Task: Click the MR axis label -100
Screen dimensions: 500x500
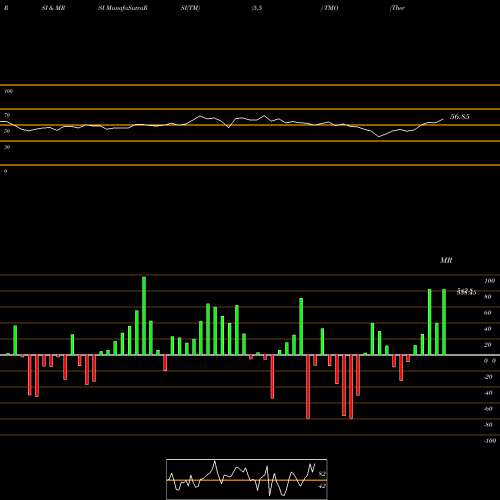Action: (x=490, y=441)
